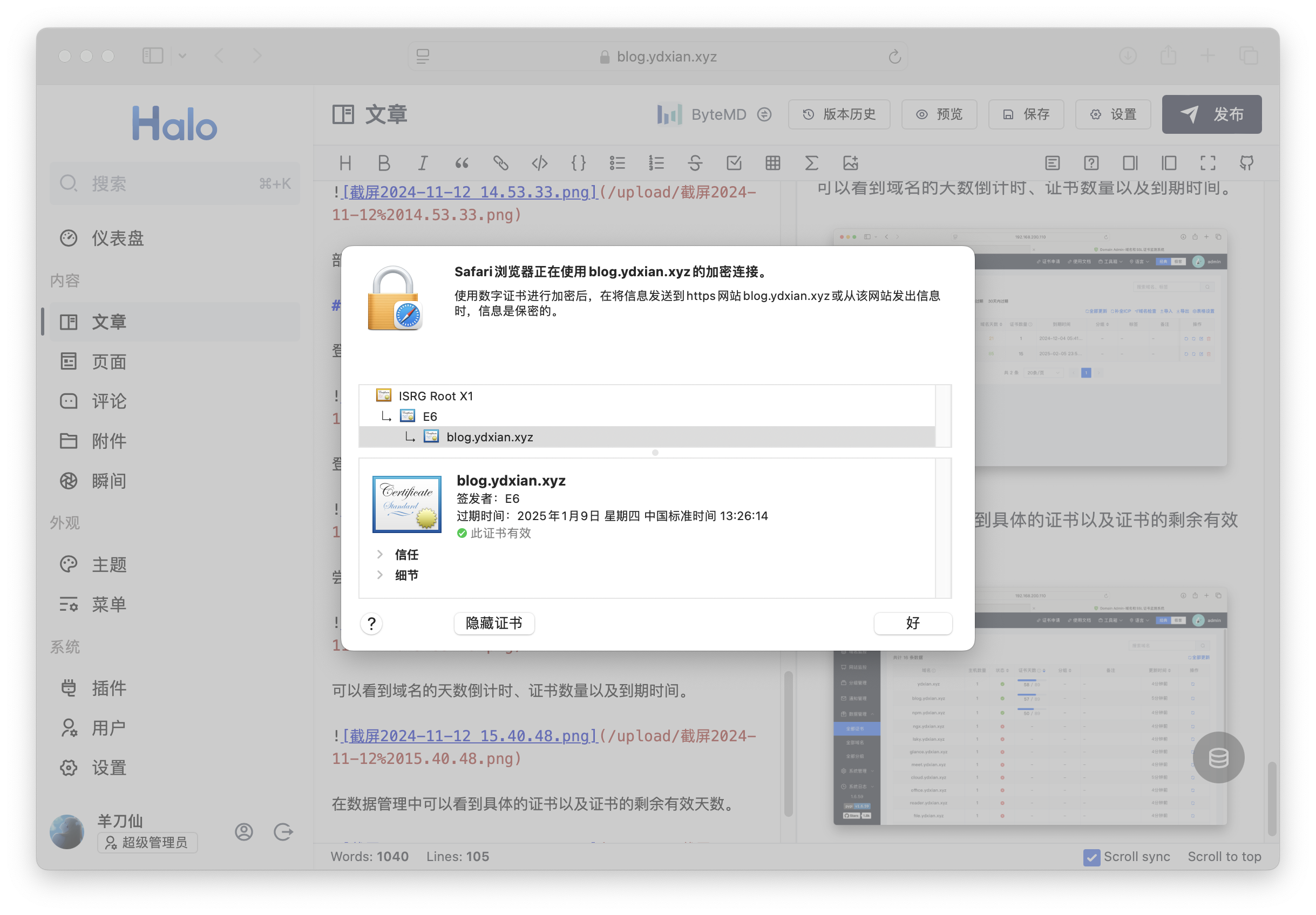Open the Safari sidebar dropdown chevron
Screen dimensions: 1316x915
182,56
